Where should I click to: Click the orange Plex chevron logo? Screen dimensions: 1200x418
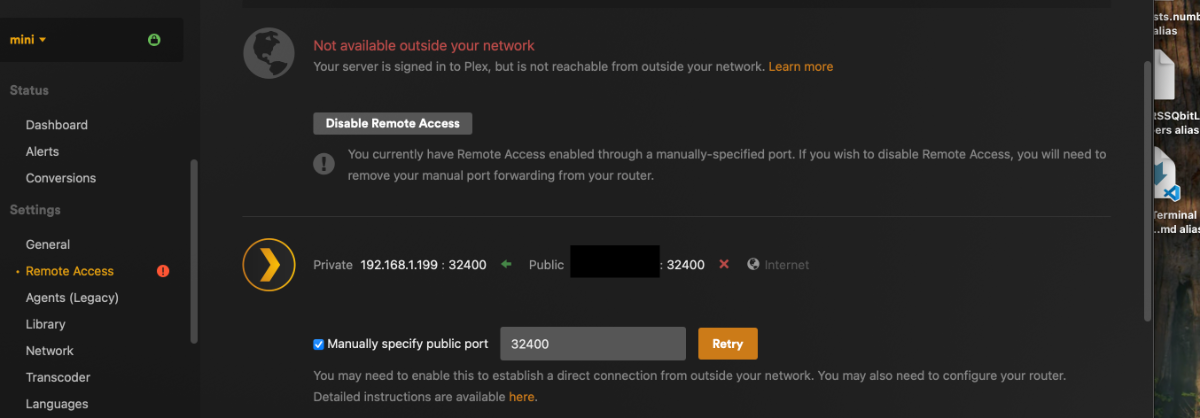268,264
